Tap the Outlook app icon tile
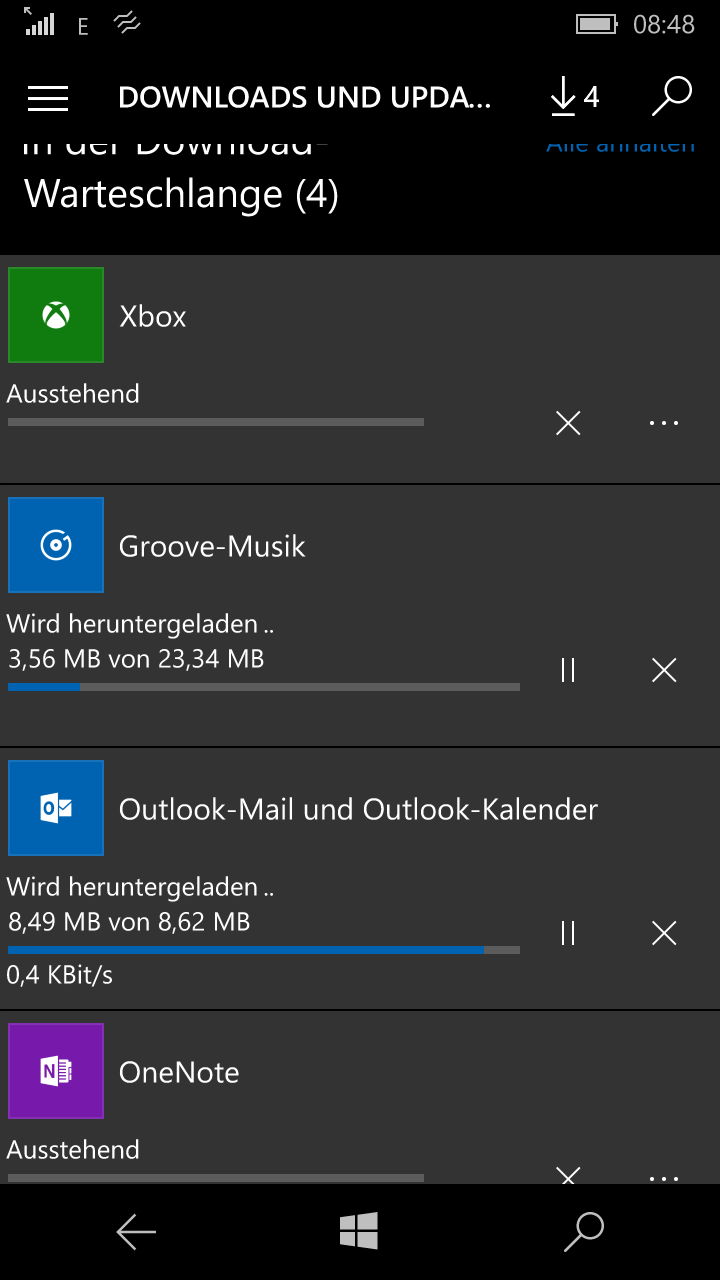Image resolution: width=720 pixels, height=1280 pixels. point(56,808)
